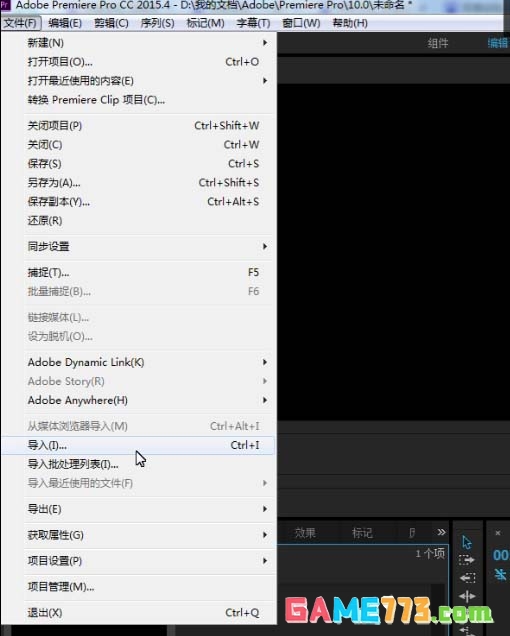This screenshot has height=636, width=510.
Task: Expand 打开最近使用的内容(E) submenu
Action: click(138, 81)
